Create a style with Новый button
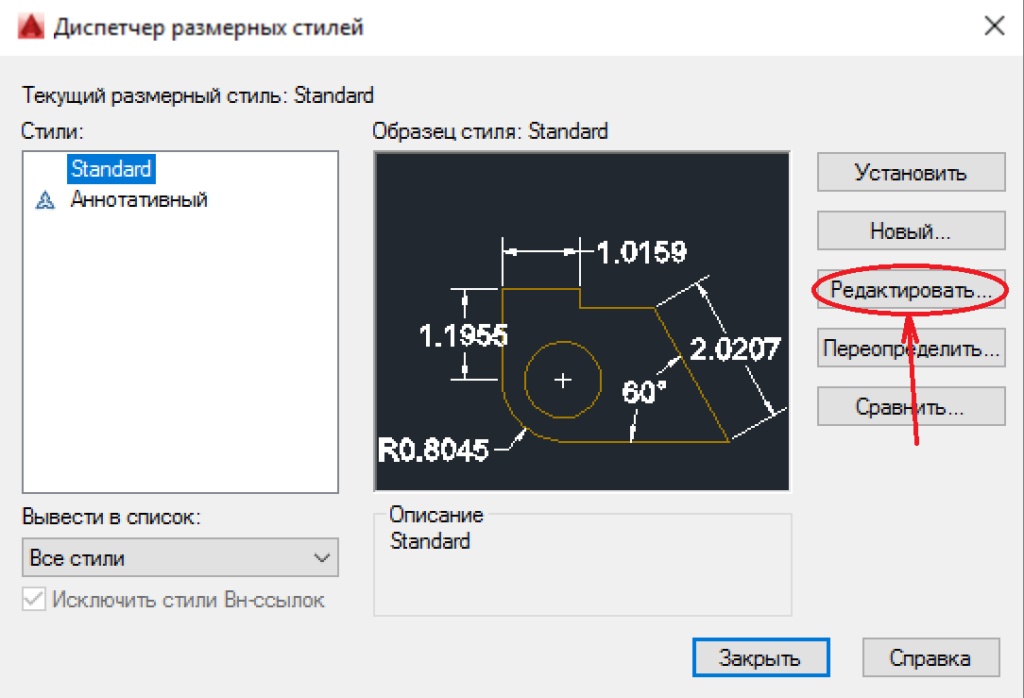Screen dimensions: 1024x698 click(x=910, y=231)
